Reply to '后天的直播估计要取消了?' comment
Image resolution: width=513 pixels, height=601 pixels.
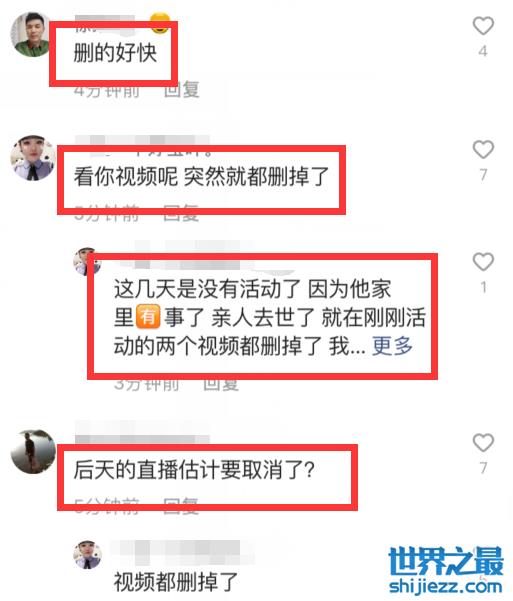(x=181, y=506)
